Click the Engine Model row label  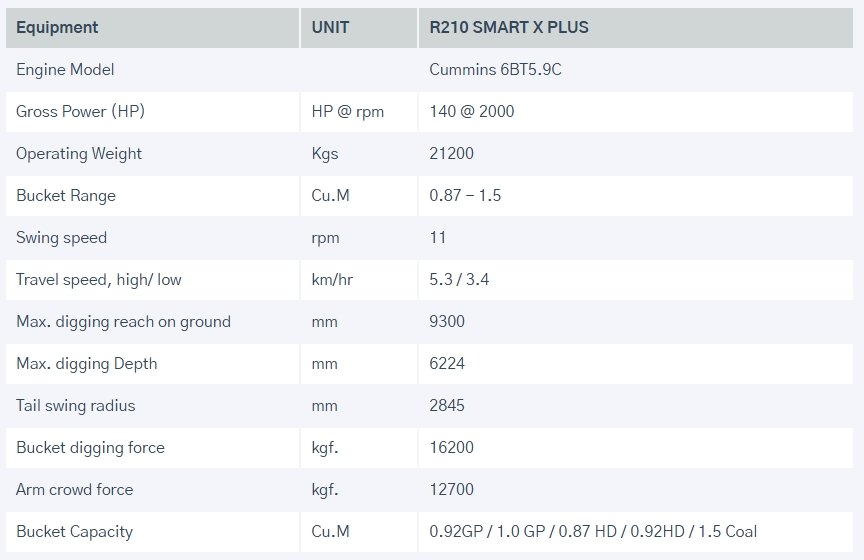point(65,70)
